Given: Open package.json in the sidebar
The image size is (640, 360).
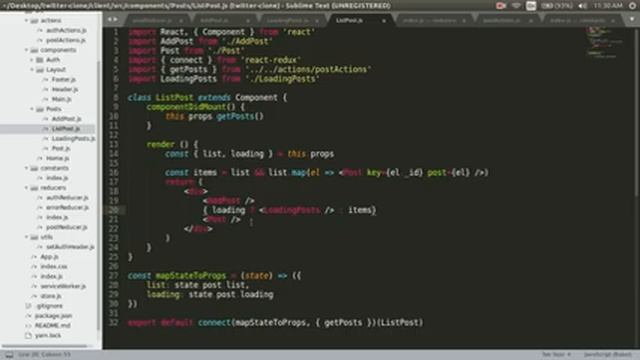Looking at the screenshot, I should pyautogui.click(x=53, y=316).
